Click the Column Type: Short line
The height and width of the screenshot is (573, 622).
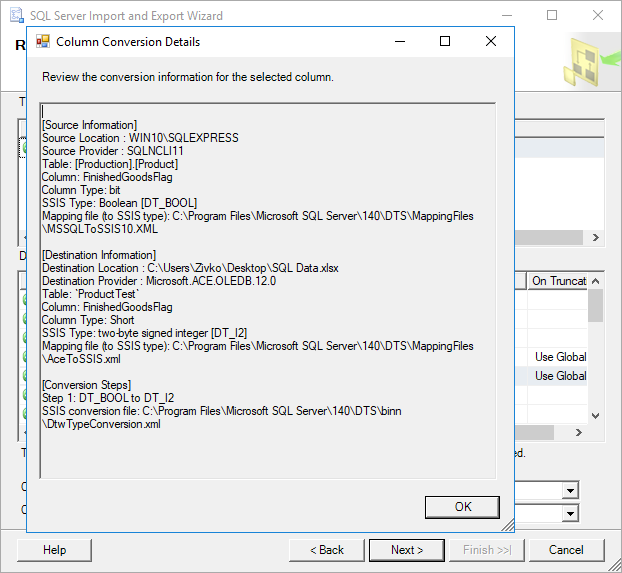88,320
